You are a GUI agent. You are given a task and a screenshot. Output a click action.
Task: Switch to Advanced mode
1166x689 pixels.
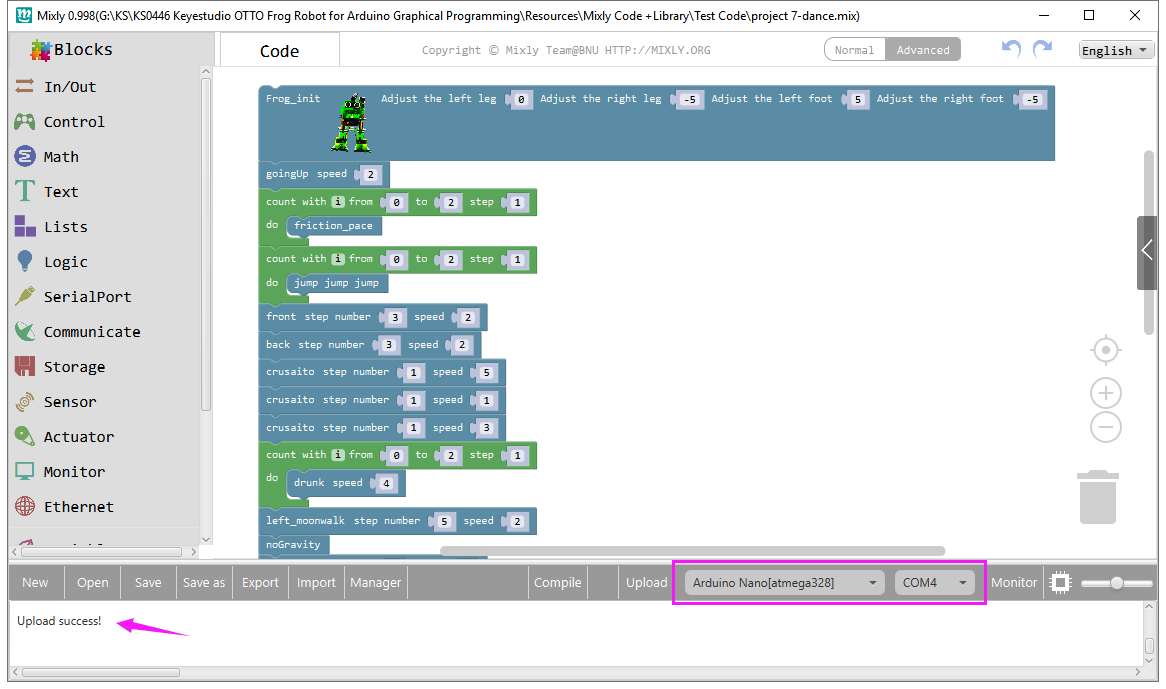(923, 50)
